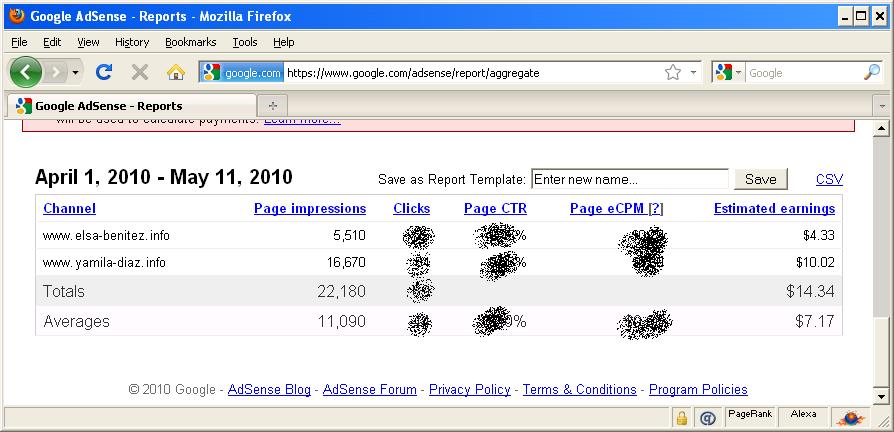Click the greyed Forward arrow button
Image resolution: width=894 pixels, height=432 pixels.
(56, 72)
